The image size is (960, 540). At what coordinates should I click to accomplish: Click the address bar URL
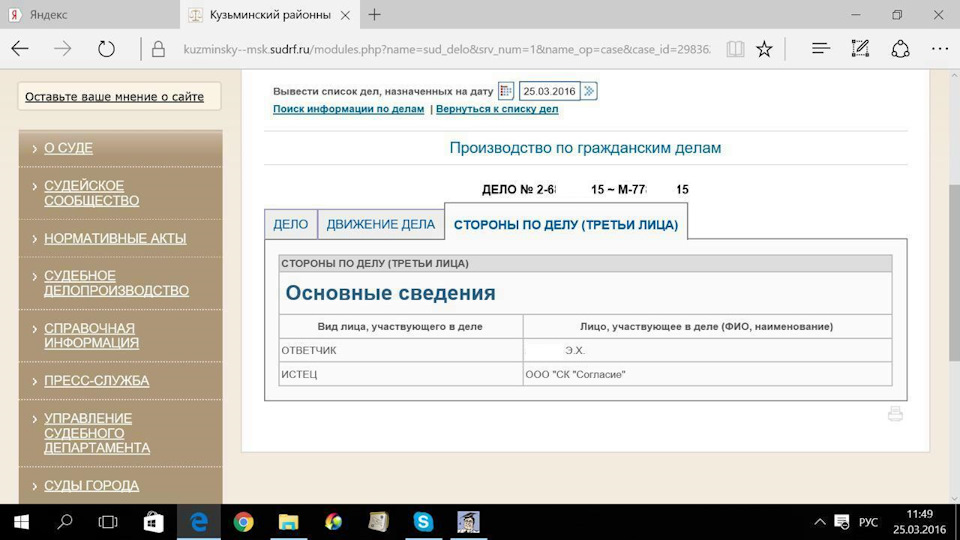click(447, 49)
